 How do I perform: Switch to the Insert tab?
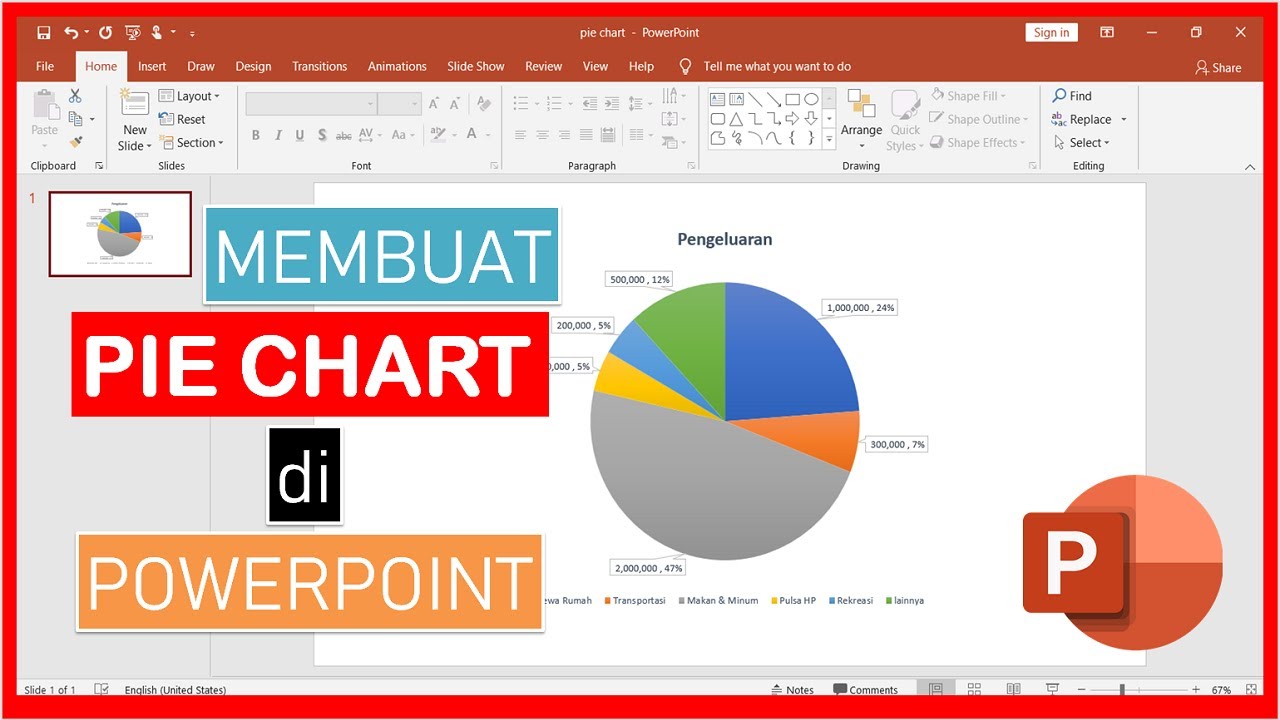pos(152,66)
